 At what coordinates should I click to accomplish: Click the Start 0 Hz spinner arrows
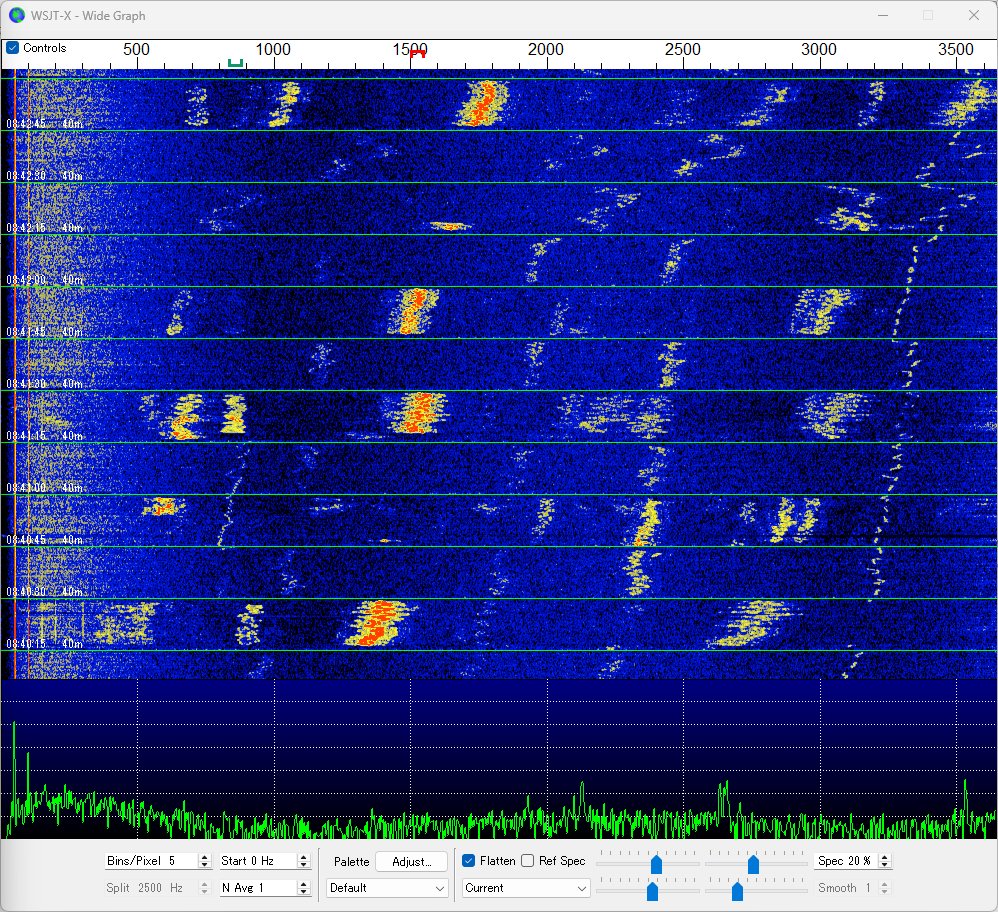(x=304, y=861)
